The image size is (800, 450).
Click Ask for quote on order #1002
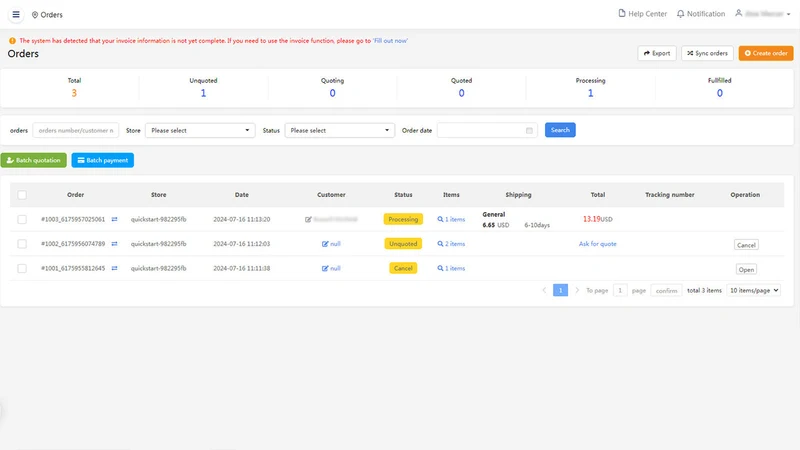pos(597,244)
